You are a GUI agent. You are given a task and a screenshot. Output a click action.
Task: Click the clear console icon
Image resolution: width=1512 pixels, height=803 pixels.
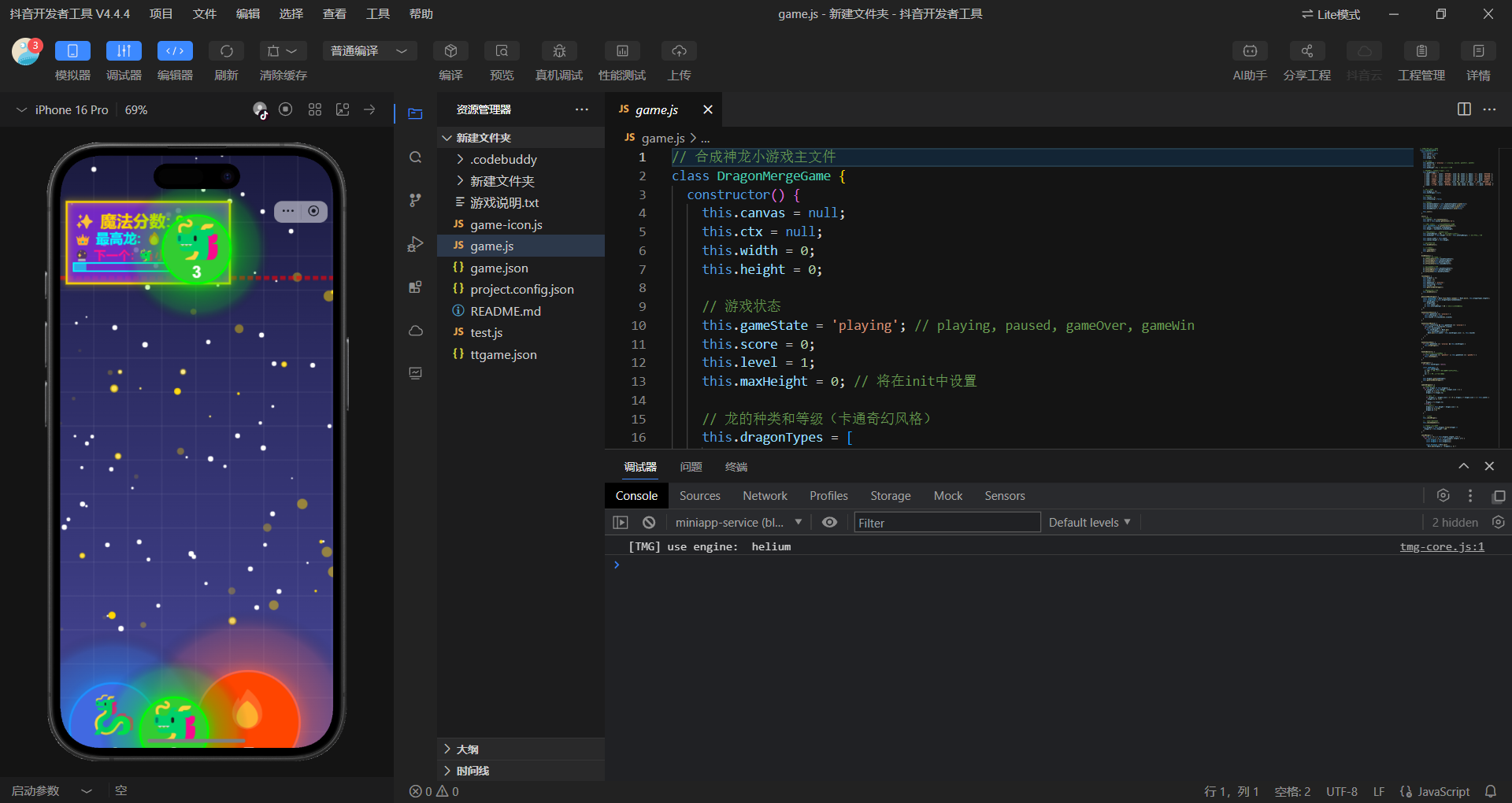tap(649, 522)
